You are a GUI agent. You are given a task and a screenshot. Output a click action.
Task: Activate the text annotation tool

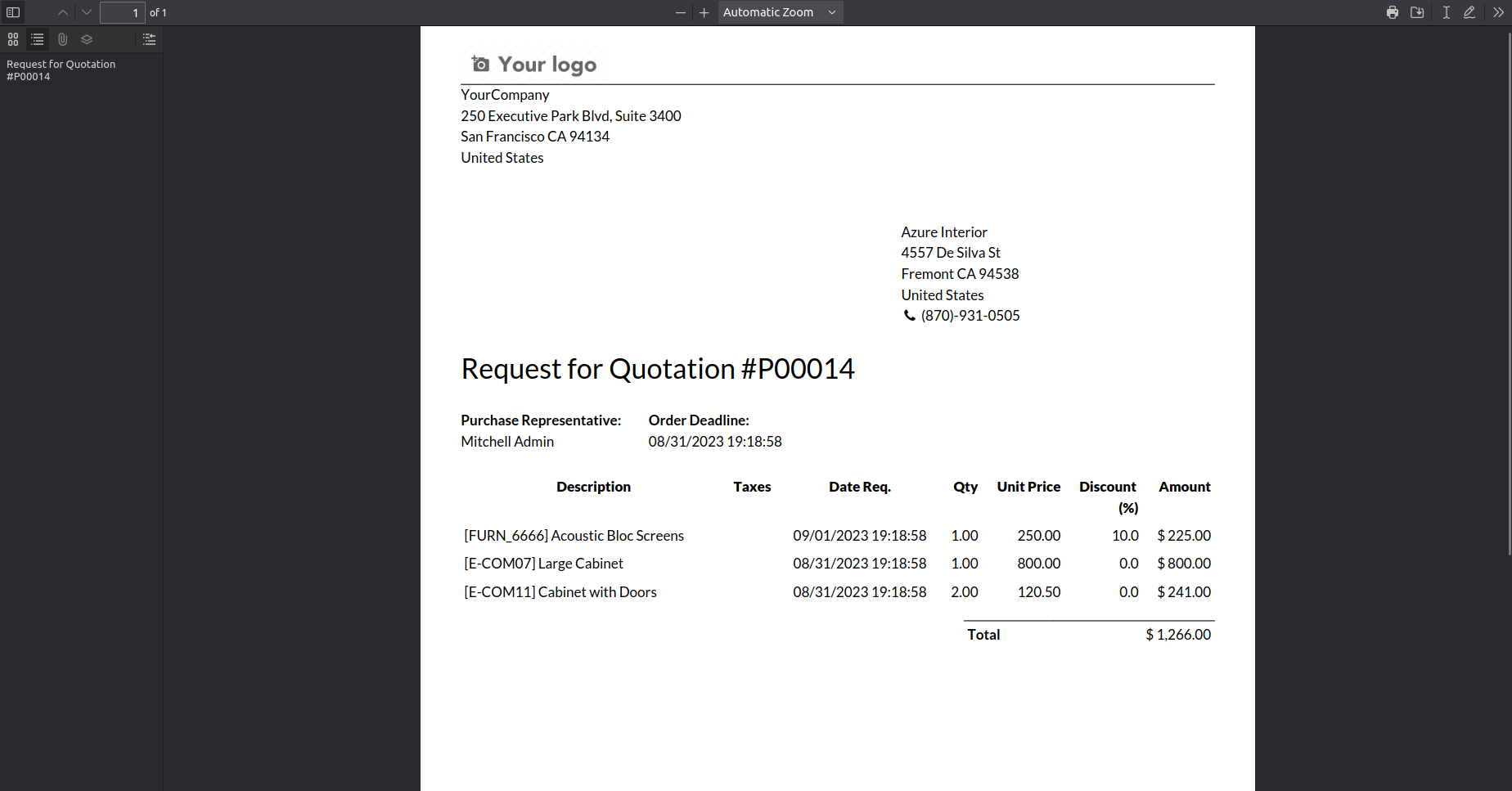click(x=1447, y=12)
